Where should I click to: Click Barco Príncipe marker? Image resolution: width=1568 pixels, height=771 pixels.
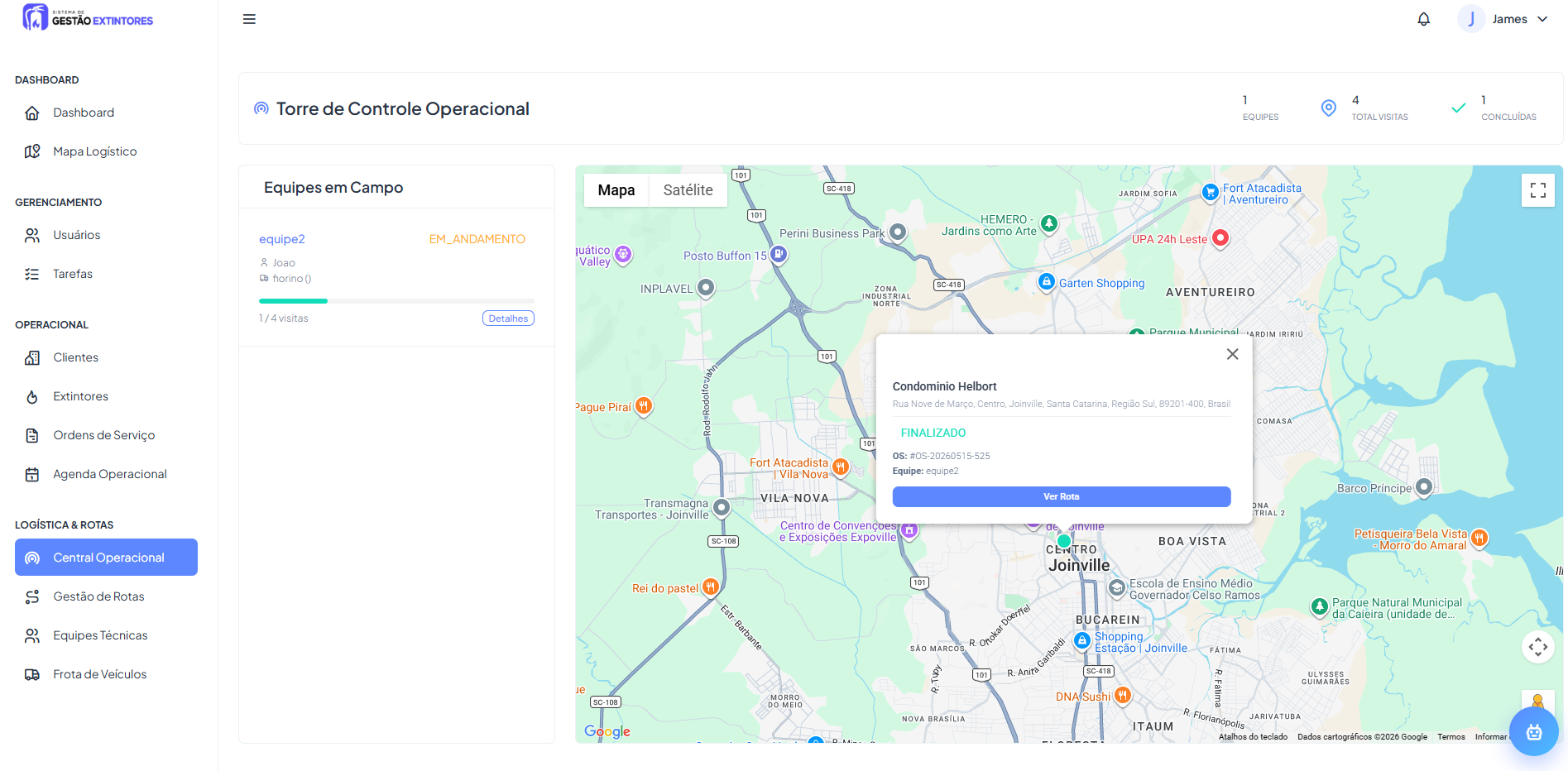(1423, 487)
